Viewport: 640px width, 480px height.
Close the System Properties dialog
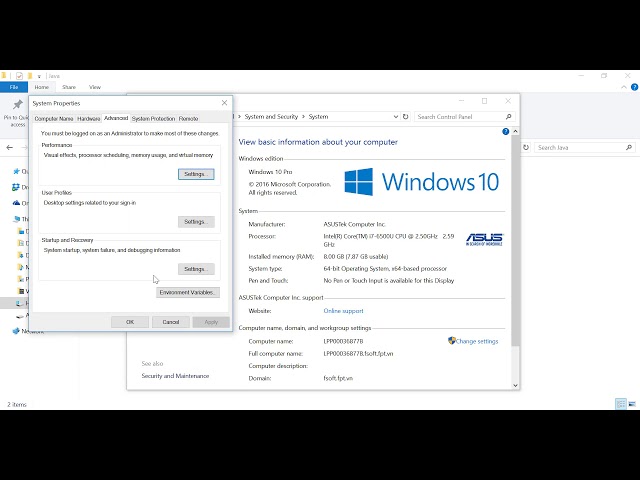click(x=224, y=103)
